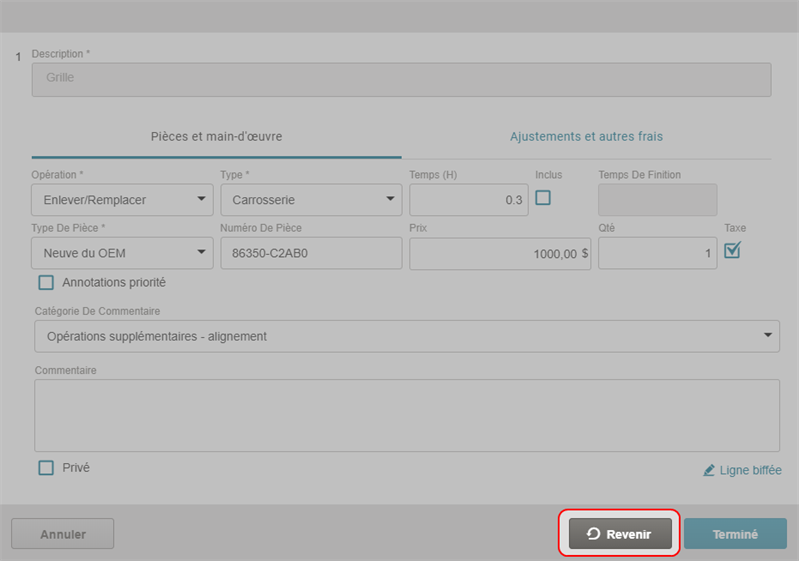Viewport: 799px width, 561px height.
Task: Click the Numéro De Pièce field
Action: tap(310, 254)
